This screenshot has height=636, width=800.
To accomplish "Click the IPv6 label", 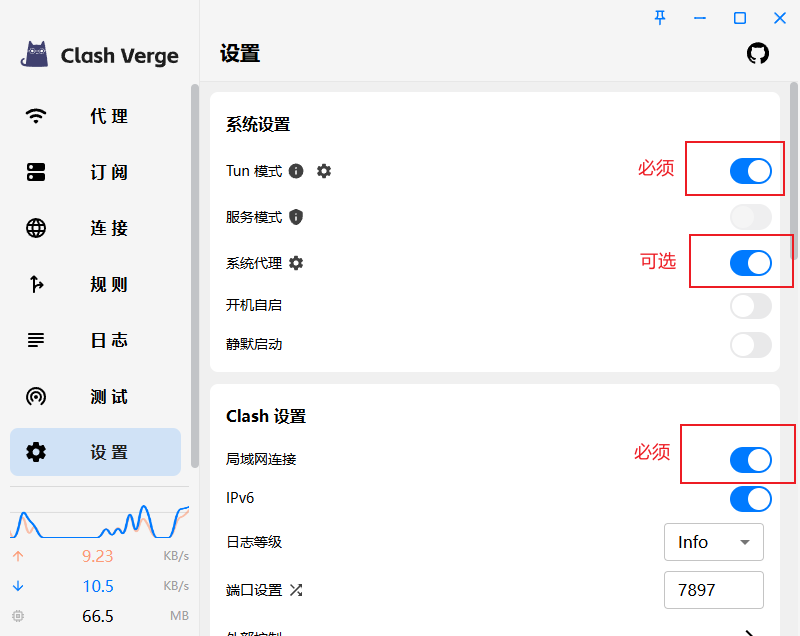I will coord(240,498).
